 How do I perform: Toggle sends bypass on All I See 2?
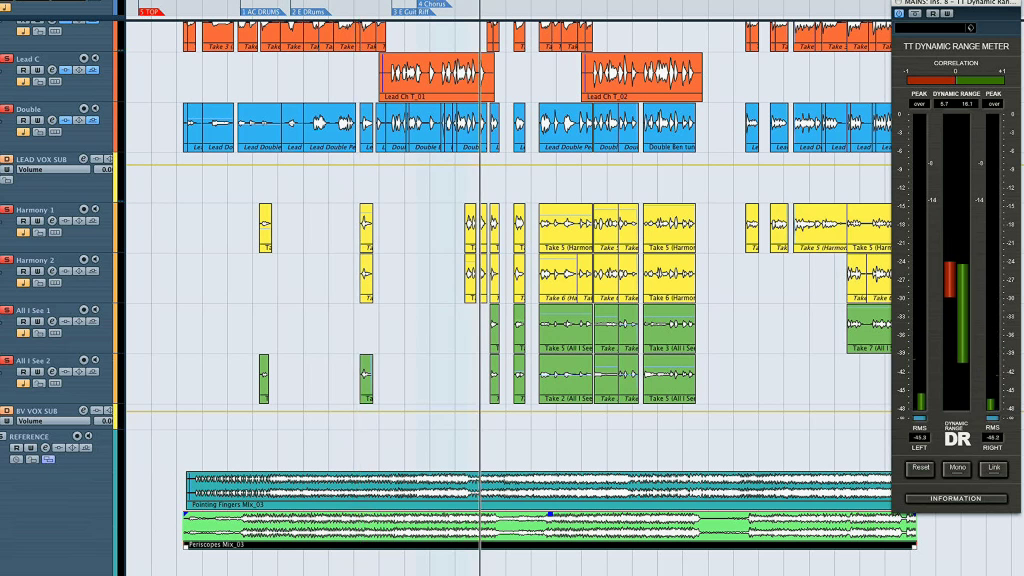pyautogui.click(x=93, y=372)
